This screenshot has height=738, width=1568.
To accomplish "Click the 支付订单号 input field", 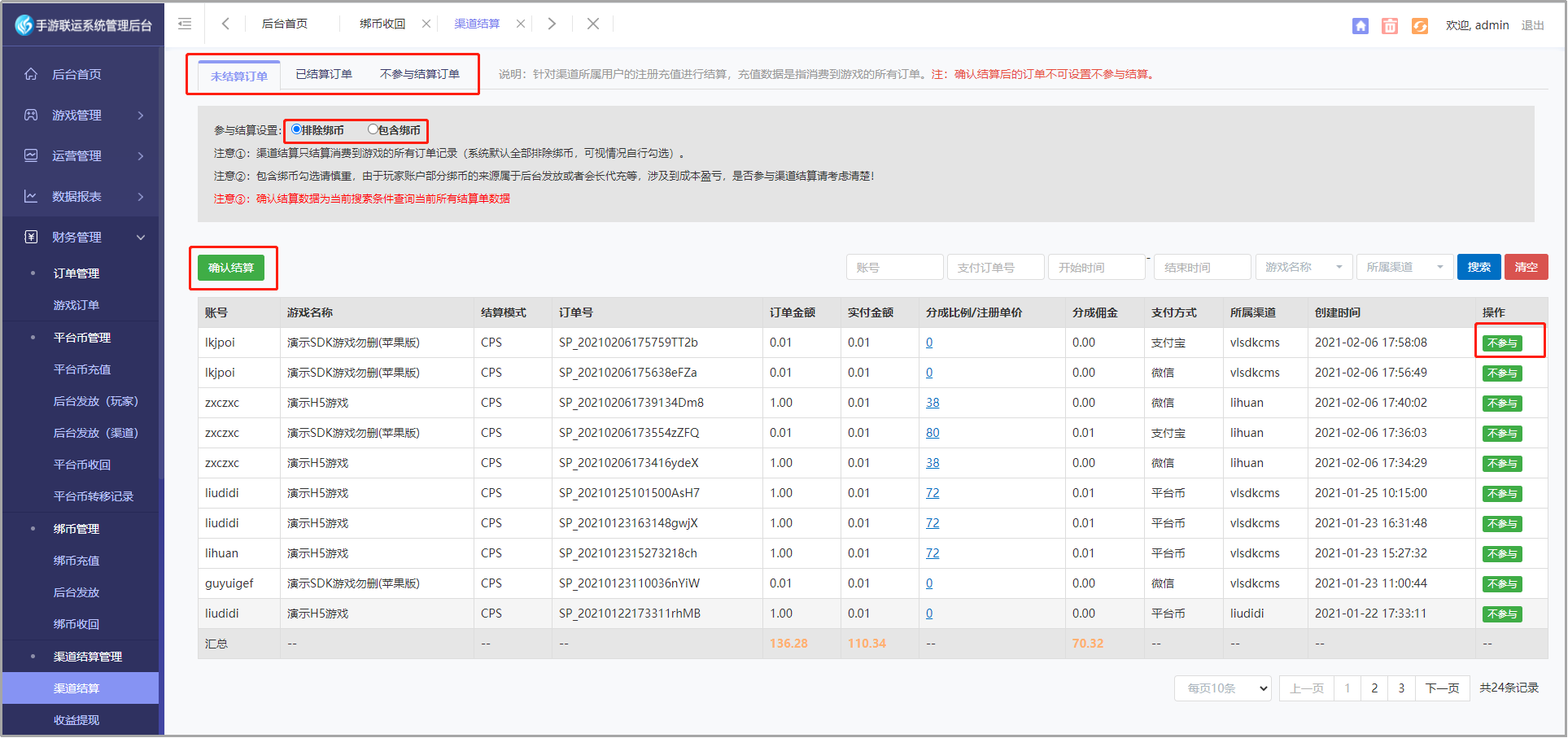I will tap(996, 267).
